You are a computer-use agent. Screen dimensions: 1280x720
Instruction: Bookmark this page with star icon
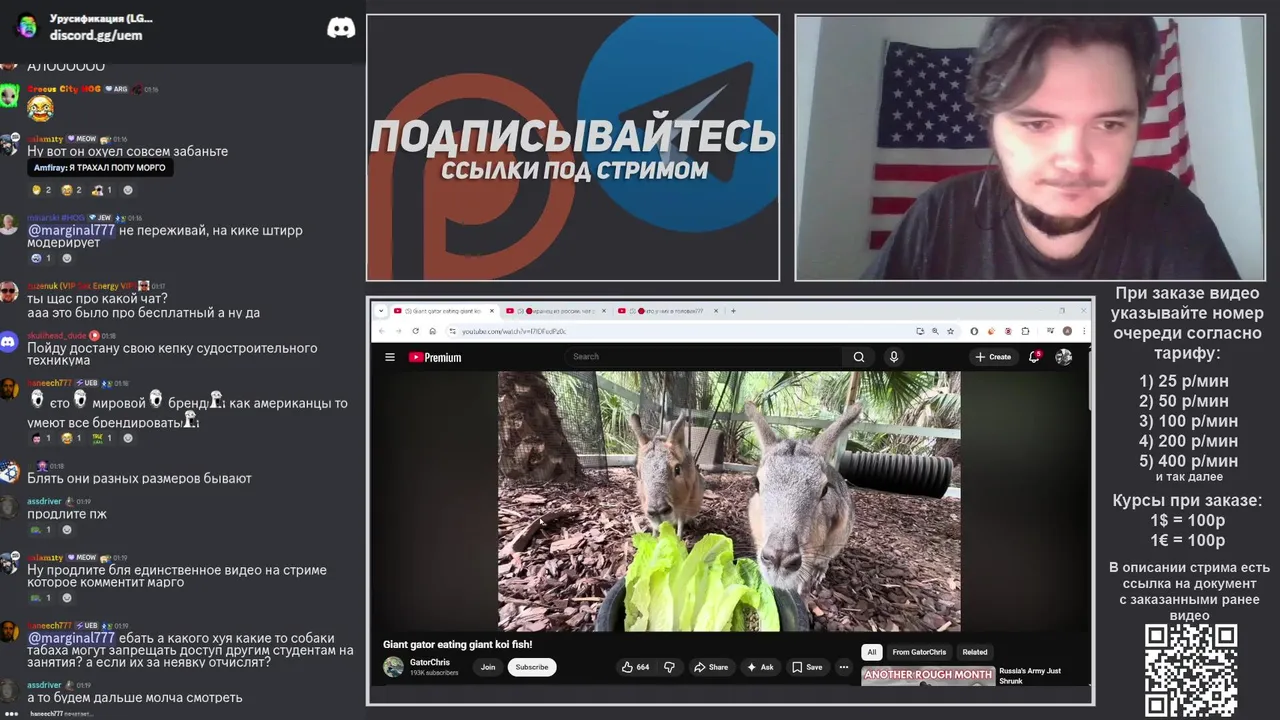950,331
